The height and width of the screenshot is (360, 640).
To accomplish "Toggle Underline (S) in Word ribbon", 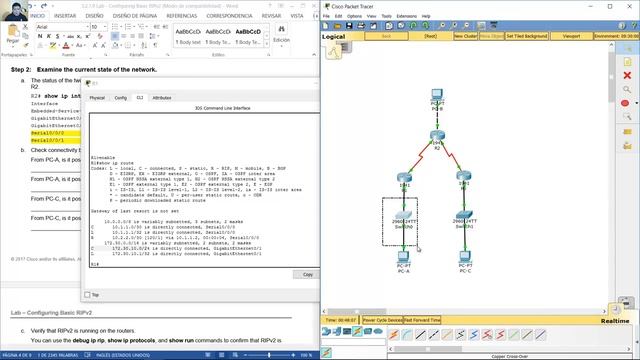I will pyautogui.click(x=57, y=36).
